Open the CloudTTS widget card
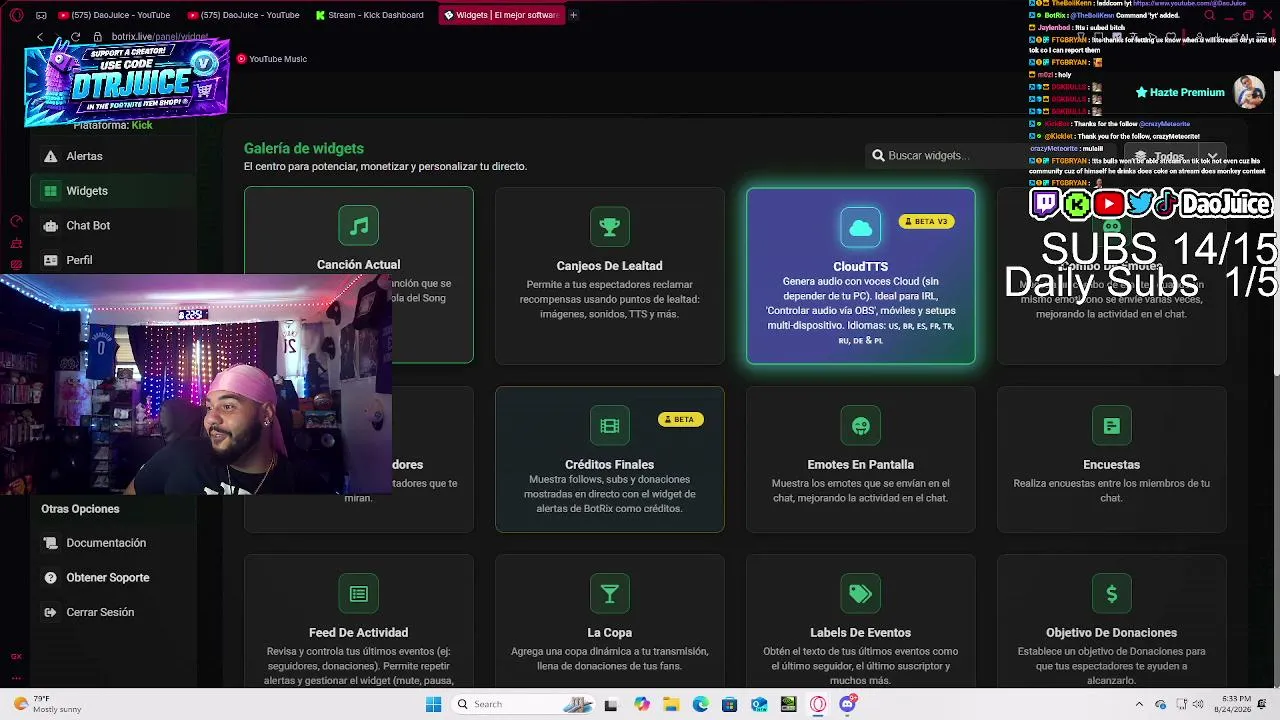The width and height of the screenshot is (1280, 720). pos(860,276)
